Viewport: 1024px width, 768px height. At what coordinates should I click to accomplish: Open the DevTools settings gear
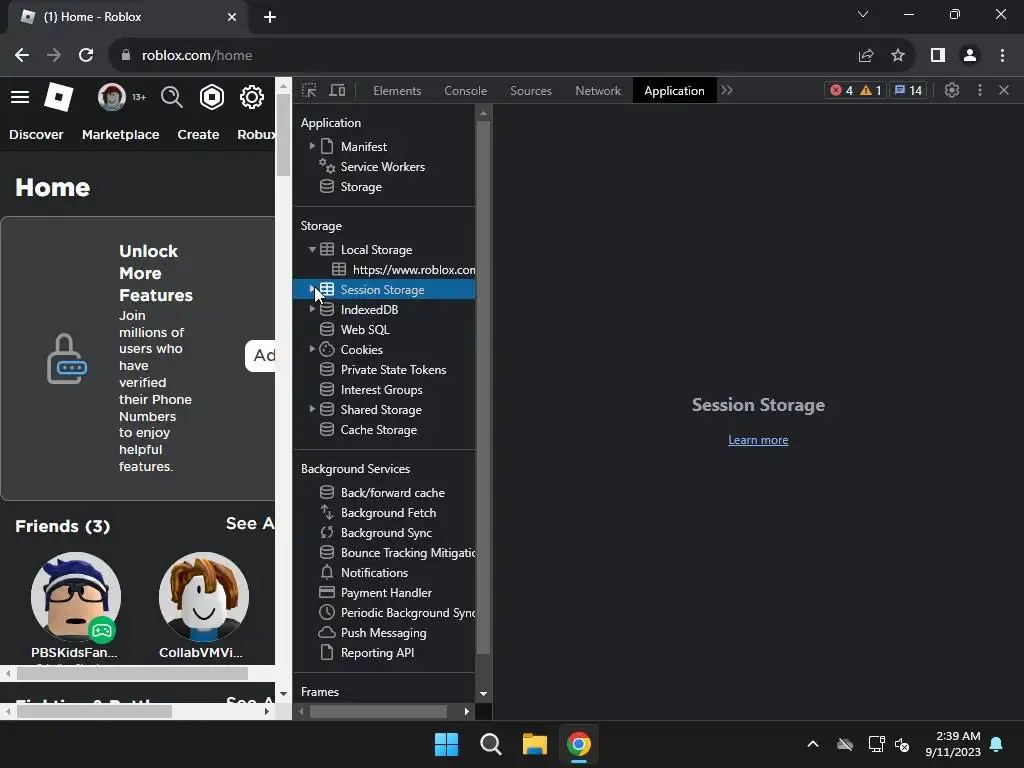click(x=952, y=90)
